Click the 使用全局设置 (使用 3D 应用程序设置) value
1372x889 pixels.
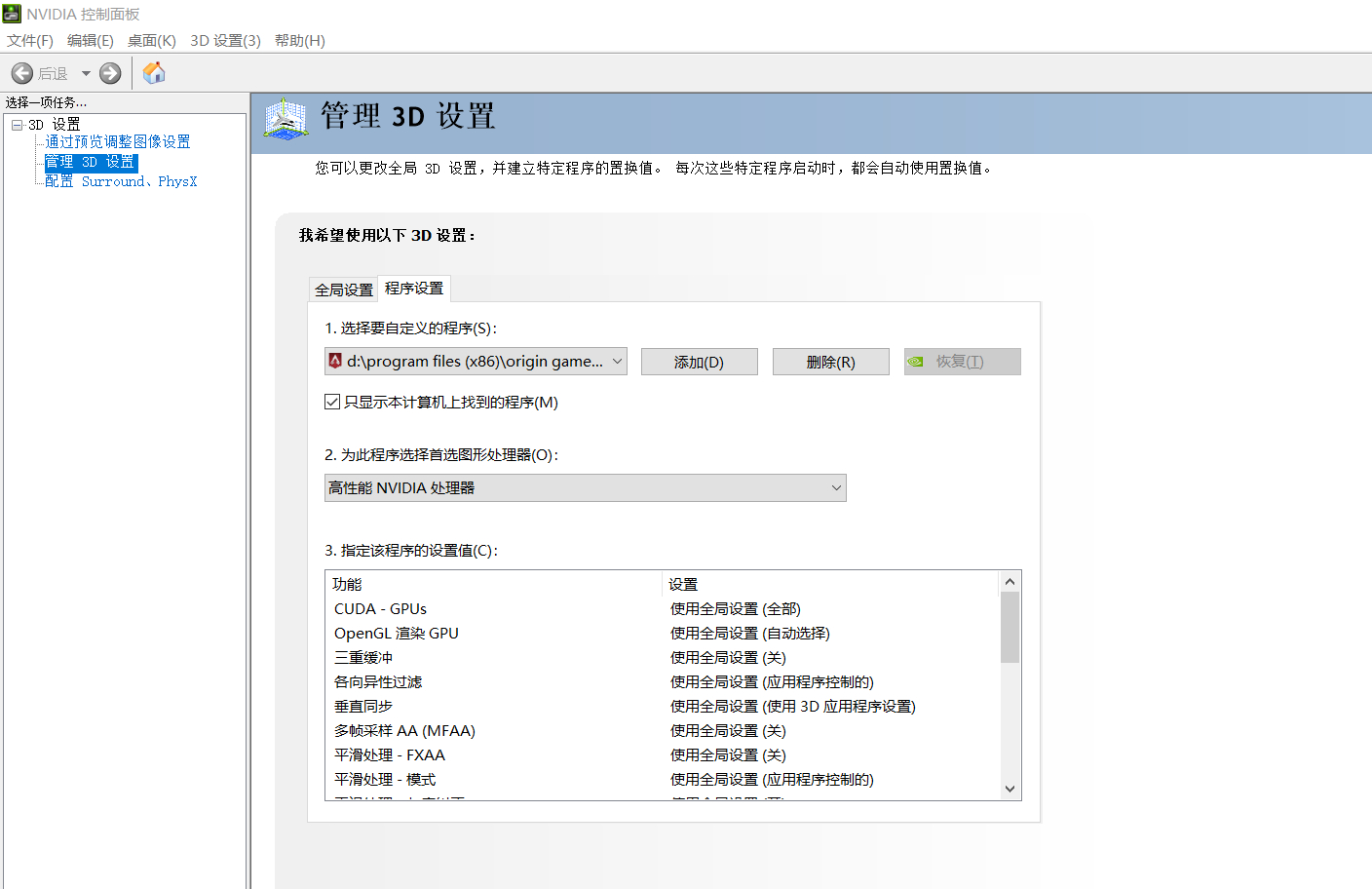pyautogui.click(x=793, y=707)
